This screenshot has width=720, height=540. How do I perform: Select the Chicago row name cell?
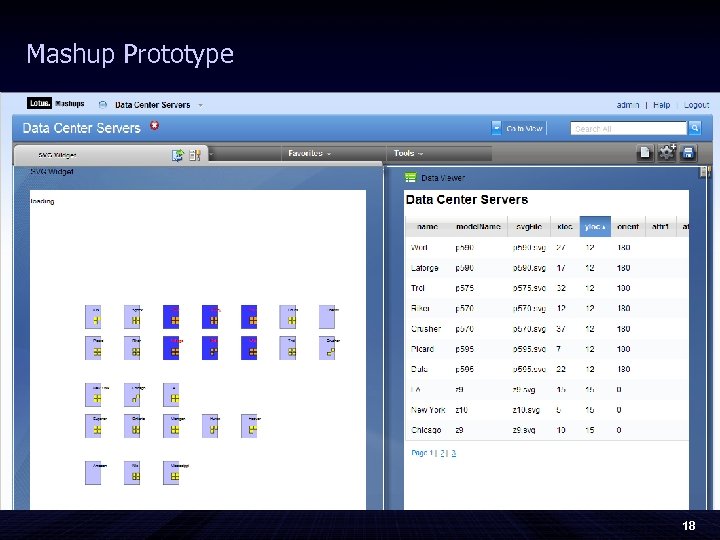426,430
